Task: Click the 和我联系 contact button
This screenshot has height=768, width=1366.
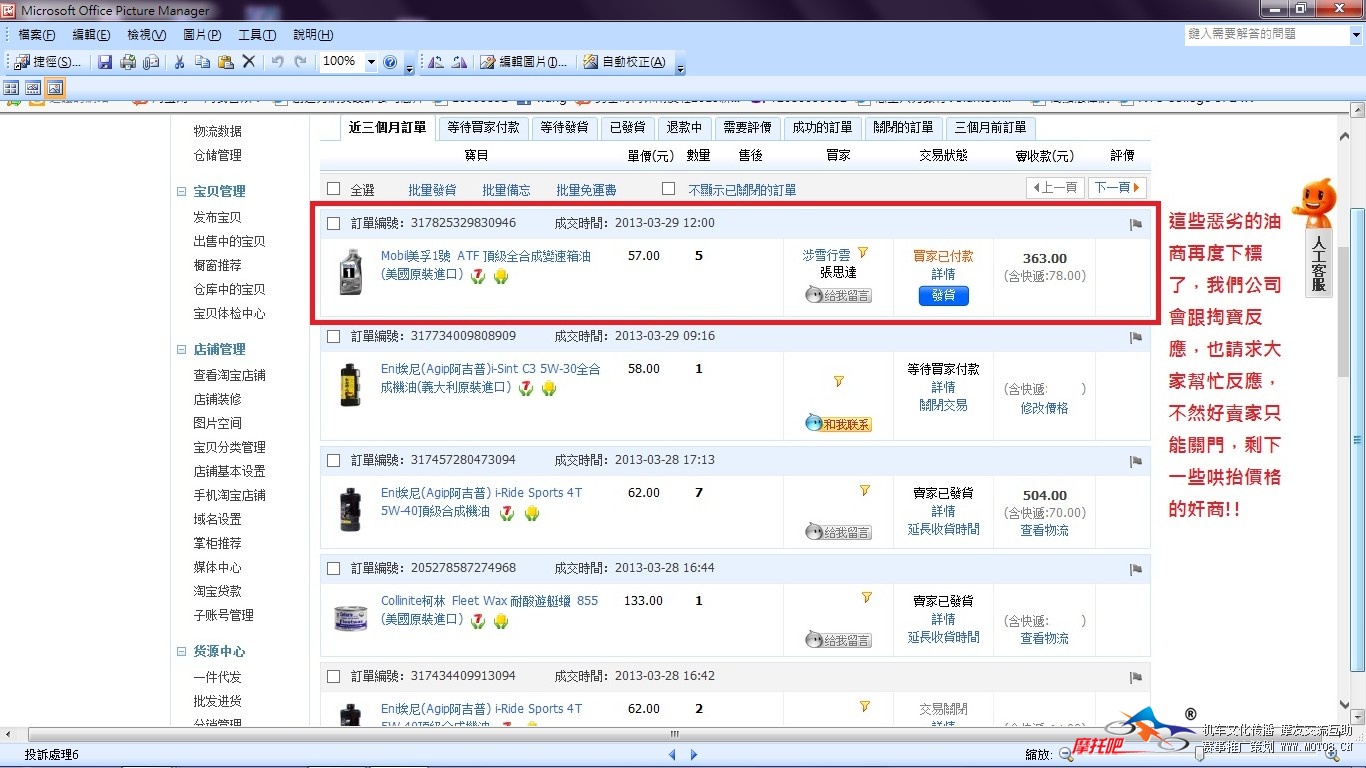Action: pos(838,424)
